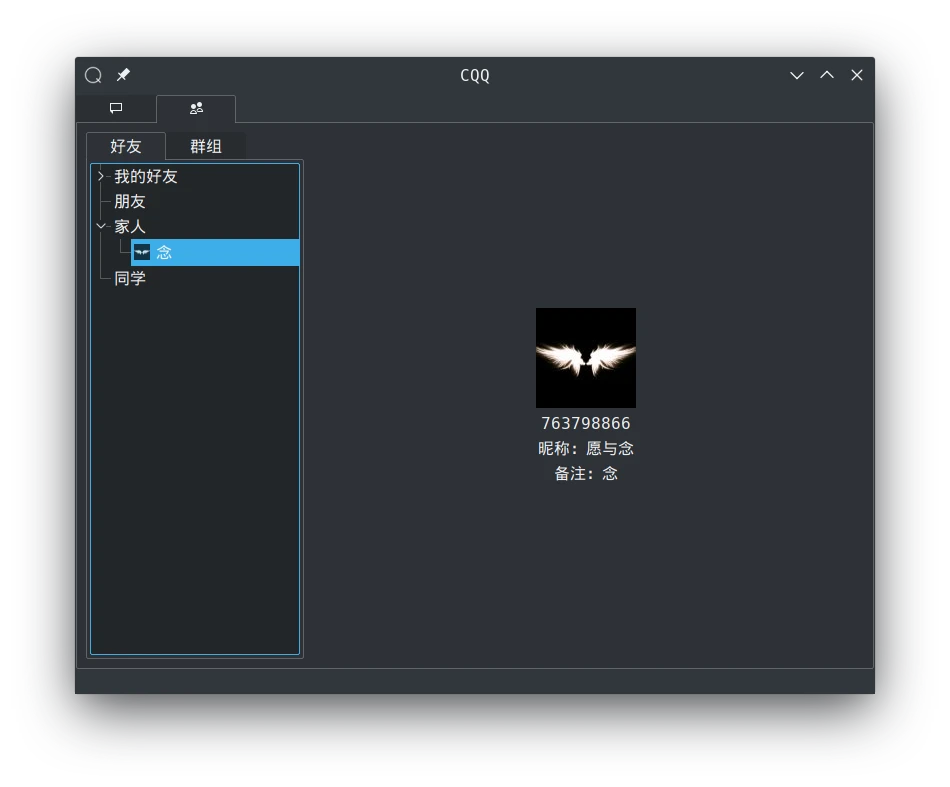Maximize the CQQ window
Screen dimensions: 950x787
click(827, 75)
